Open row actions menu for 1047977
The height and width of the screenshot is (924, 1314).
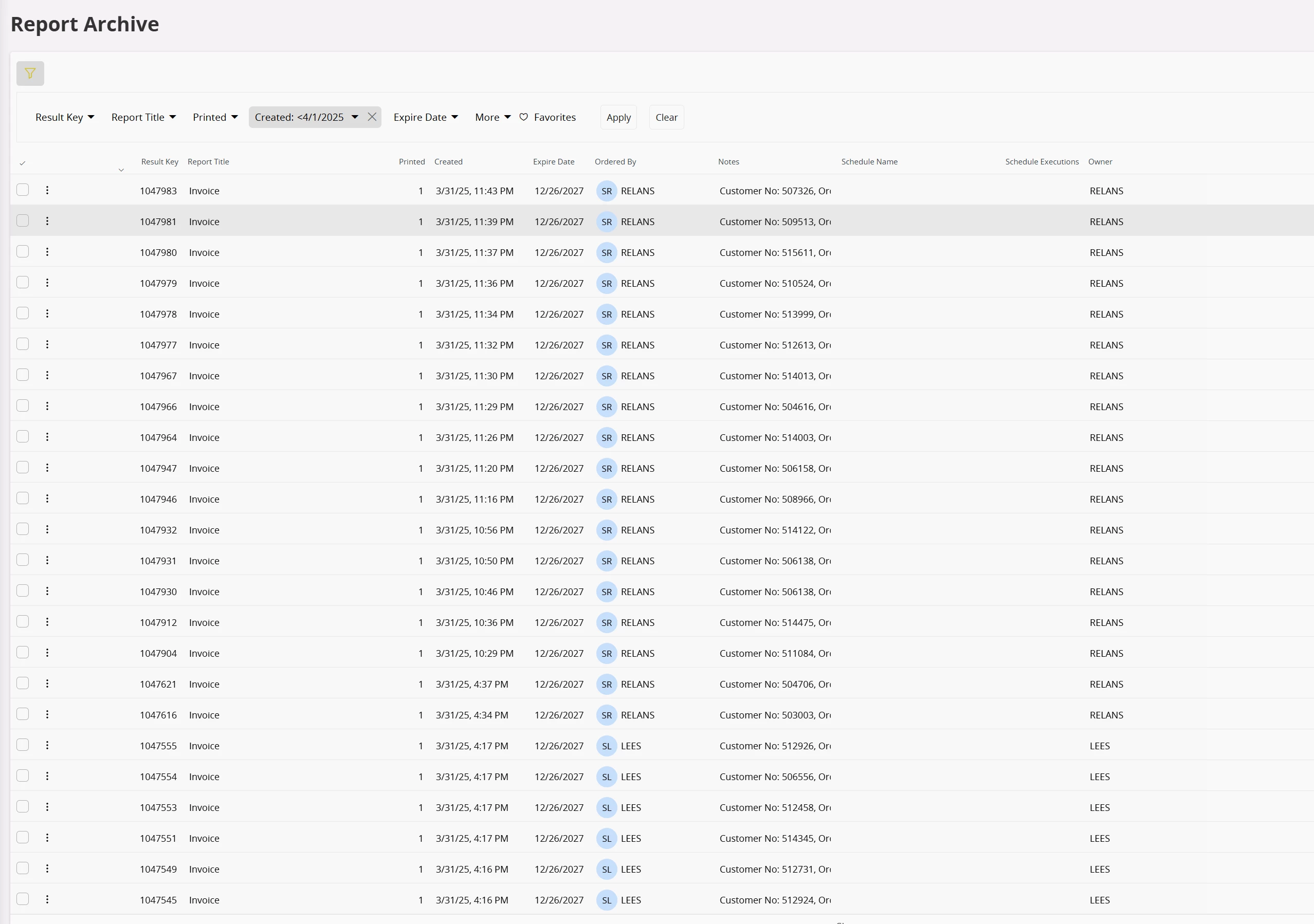tap(47, 344)
